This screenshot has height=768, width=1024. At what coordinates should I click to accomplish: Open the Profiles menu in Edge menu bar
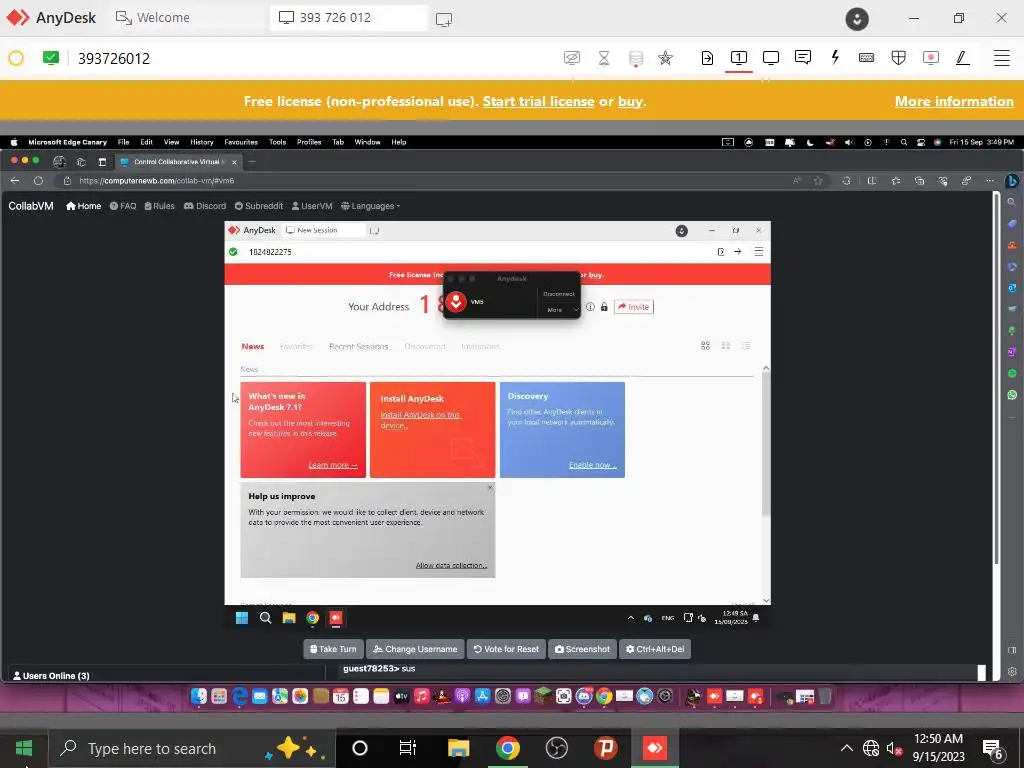coord(309,142)
